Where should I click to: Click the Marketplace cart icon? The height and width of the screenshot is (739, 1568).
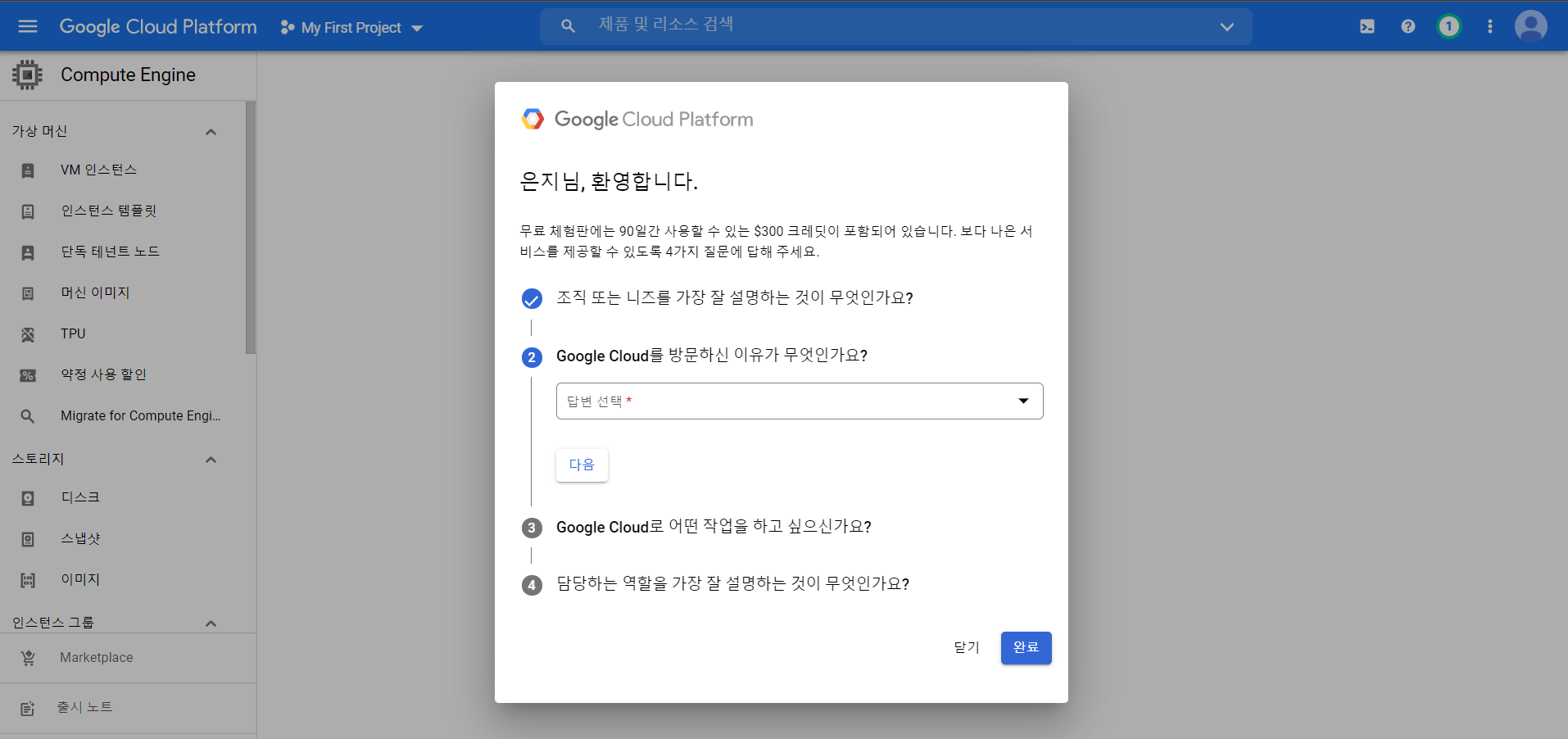[x=28, y=658]
